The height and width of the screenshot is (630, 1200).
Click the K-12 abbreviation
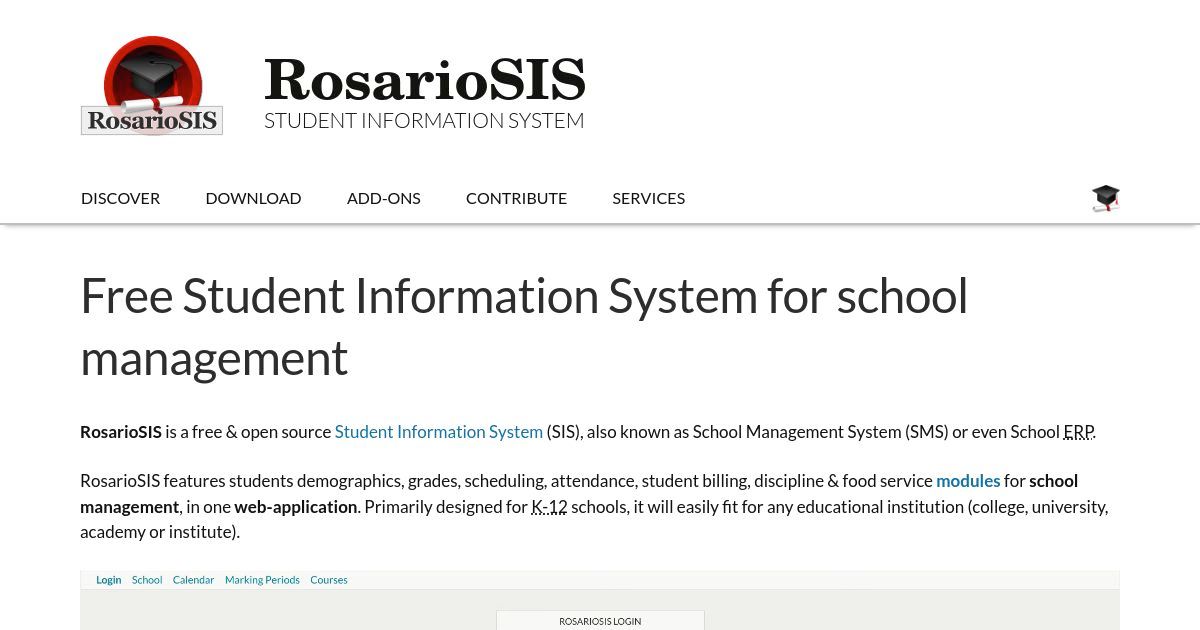tap(549, 507)
